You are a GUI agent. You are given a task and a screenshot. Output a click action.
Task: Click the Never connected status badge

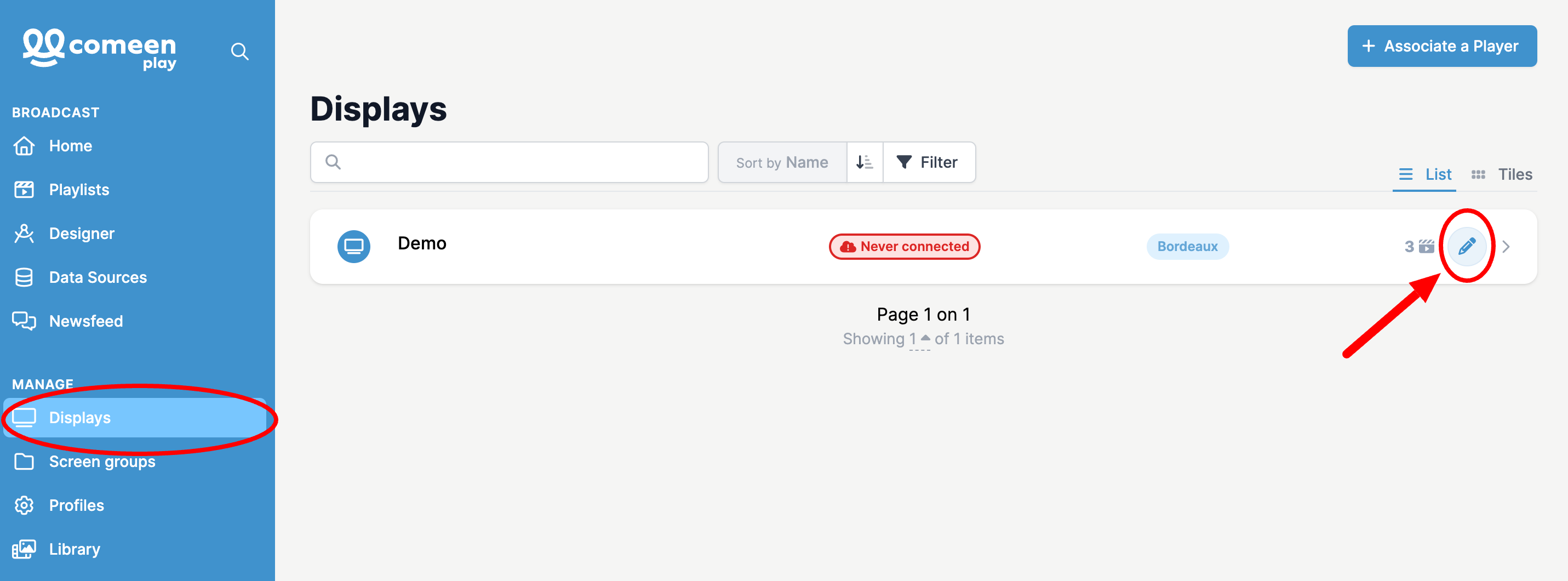(x=904, y=247)
